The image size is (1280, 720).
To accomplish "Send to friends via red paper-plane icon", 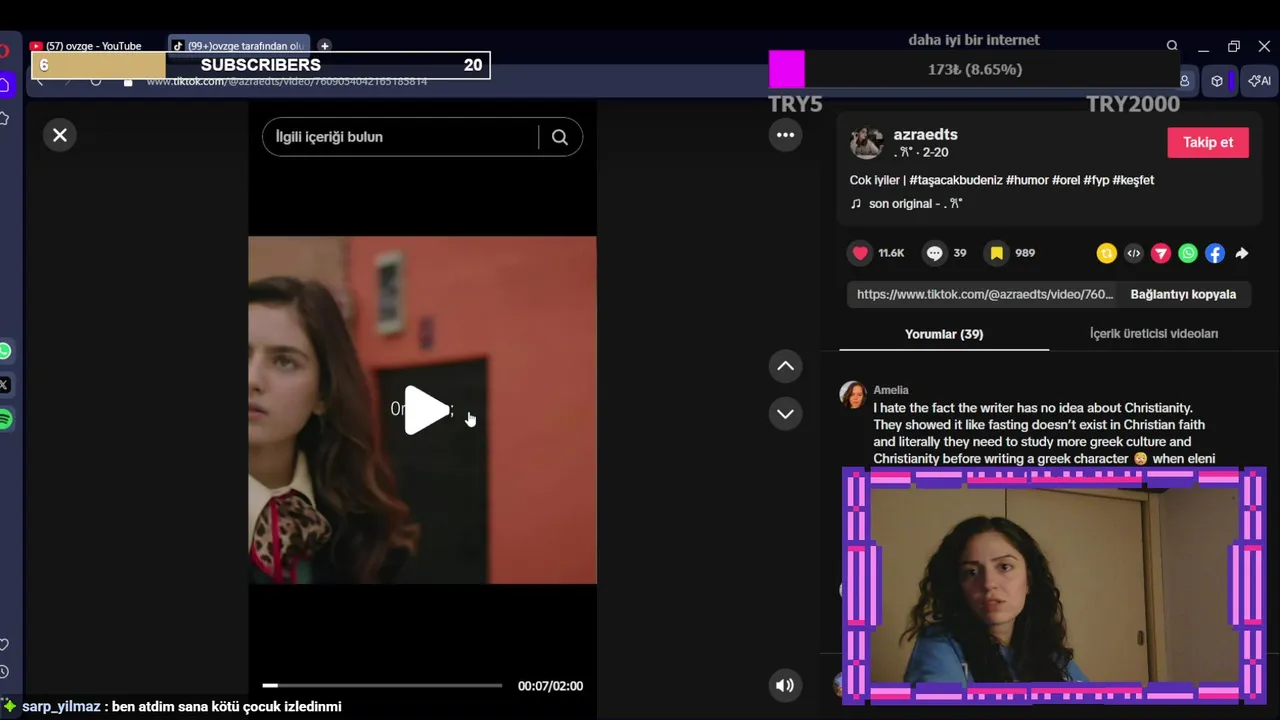I will point(1160,253).
